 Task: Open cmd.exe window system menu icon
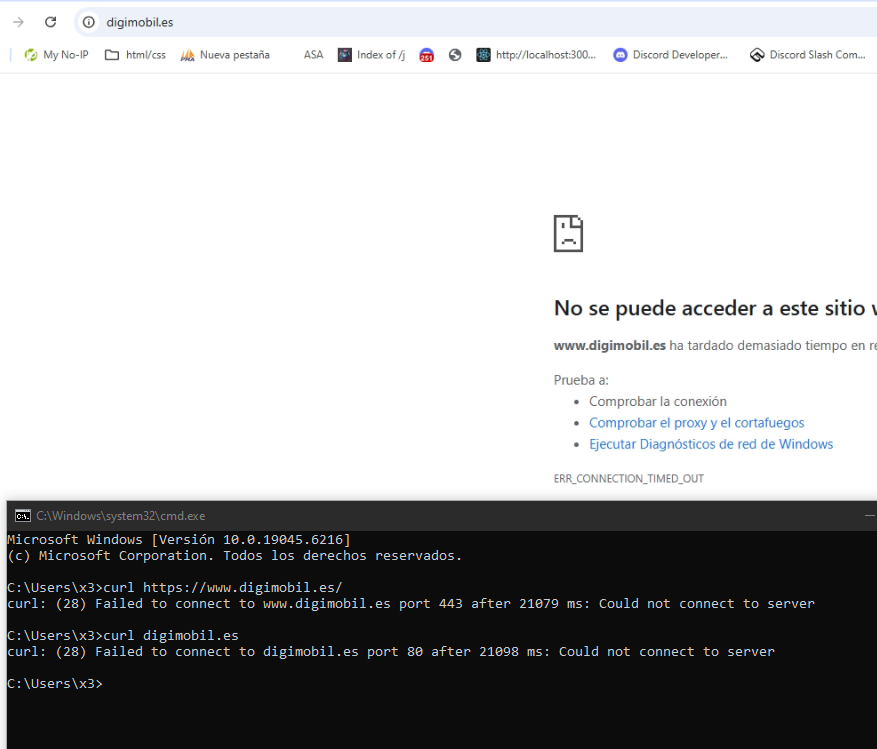click(x=23, y=516)
